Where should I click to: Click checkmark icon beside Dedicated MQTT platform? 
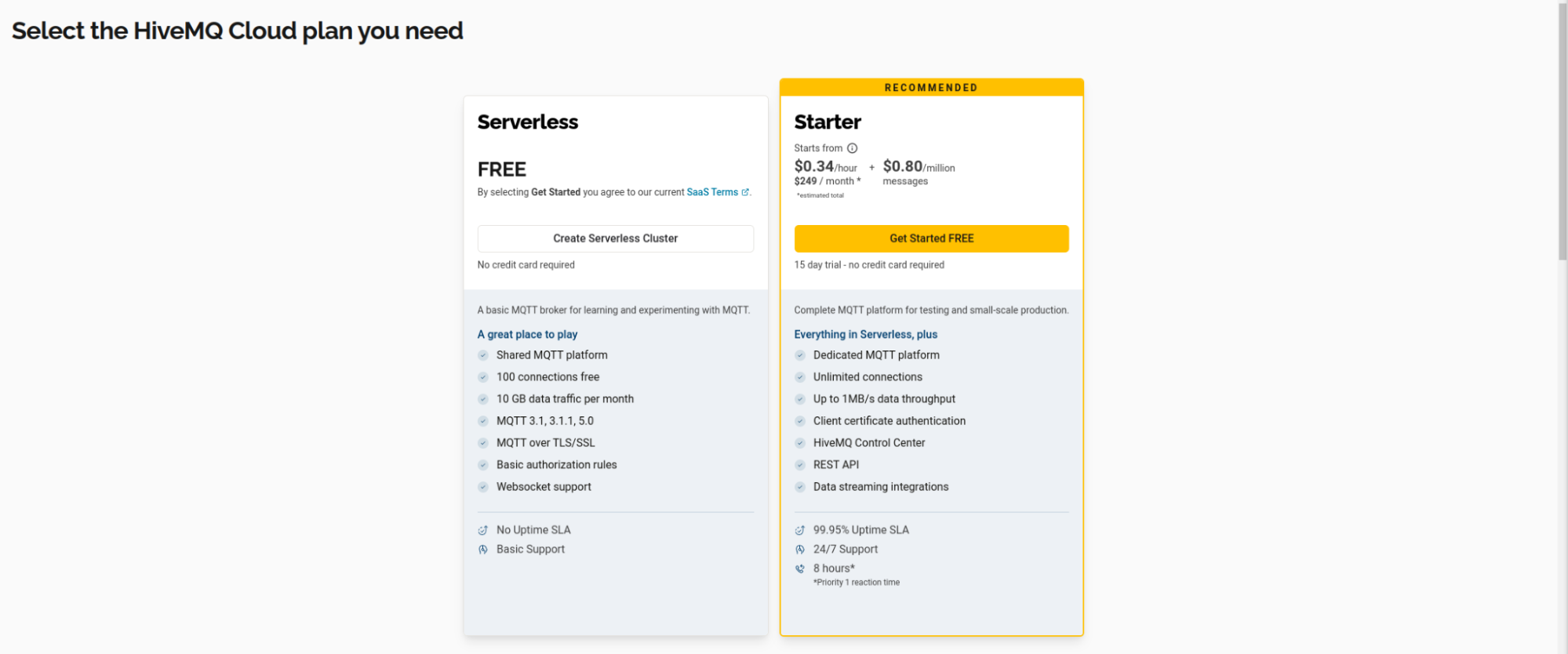point(800,355)
